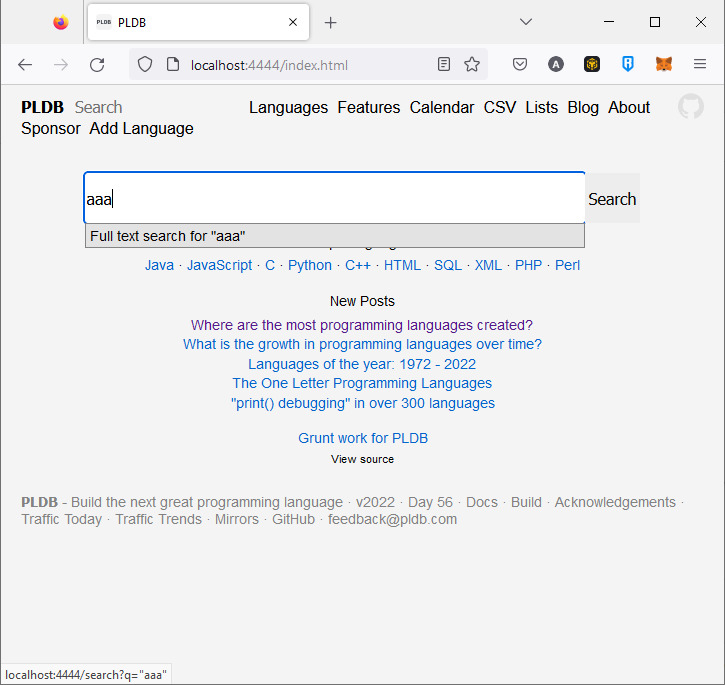Open the Mirrors footer link
725x685 pixels.
tap(236, 519)
